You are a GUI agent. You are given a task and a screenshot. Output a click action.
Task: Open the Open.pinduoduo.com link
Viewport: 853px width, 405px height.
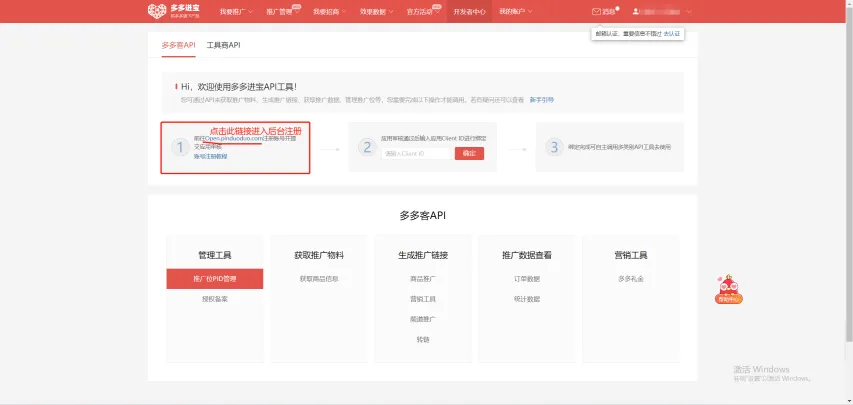[x=233, y=139]
